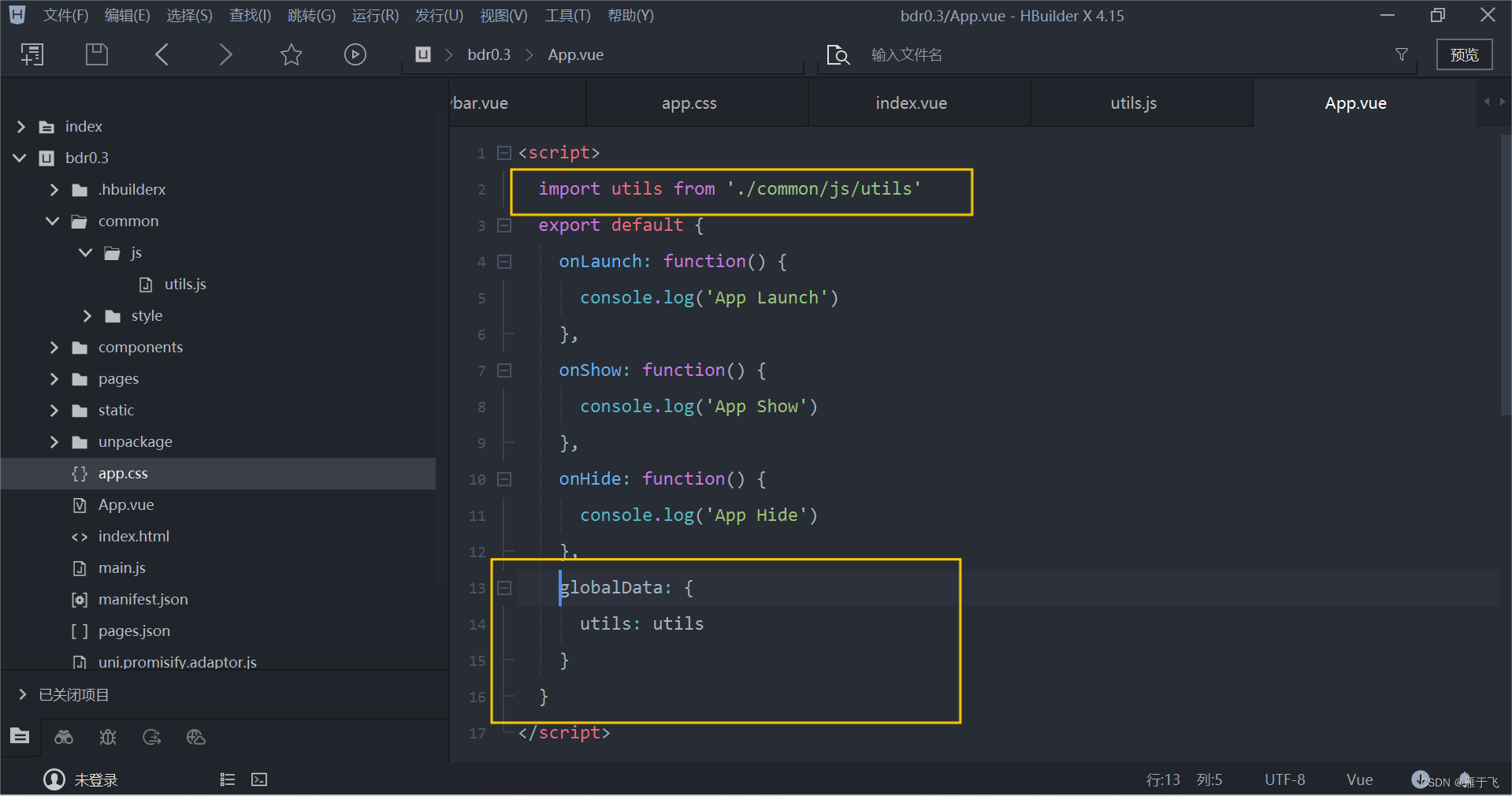This screenshot has width=1512, height=796.
Task: Switch to the index.vue tab
Action: click(x=919, y=103)
